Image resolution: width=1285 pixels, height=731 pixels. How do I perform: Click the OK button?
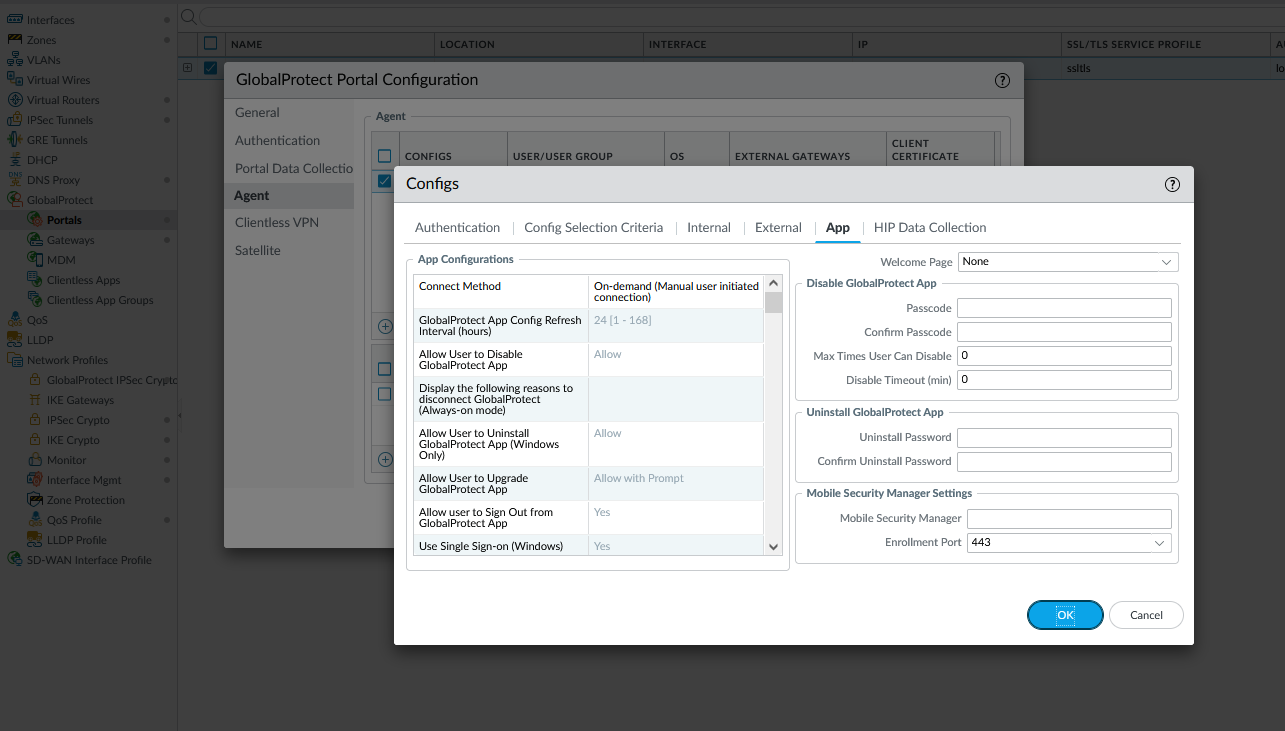click(1065, 615)
